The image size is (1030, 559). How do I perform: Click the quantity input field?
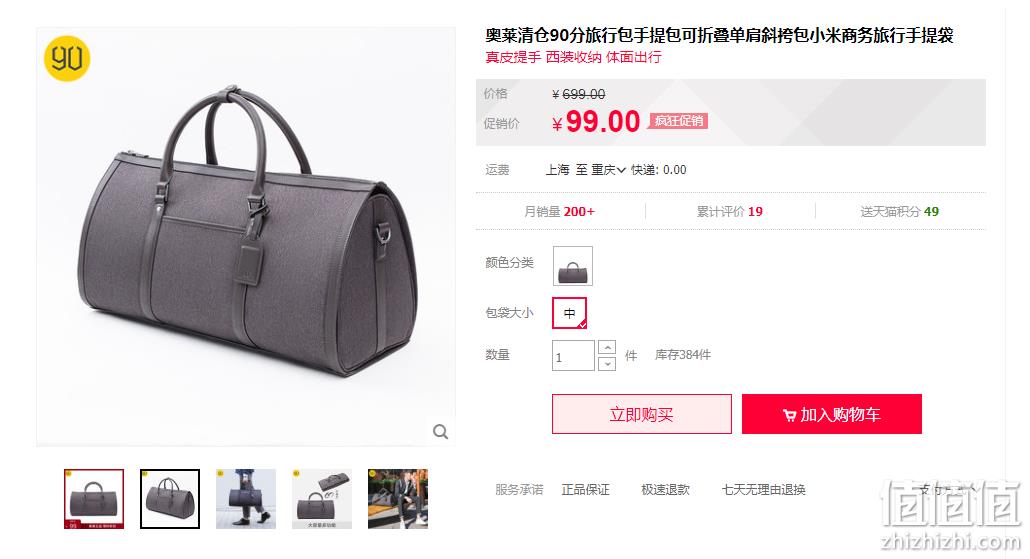(x=573, y=355)
